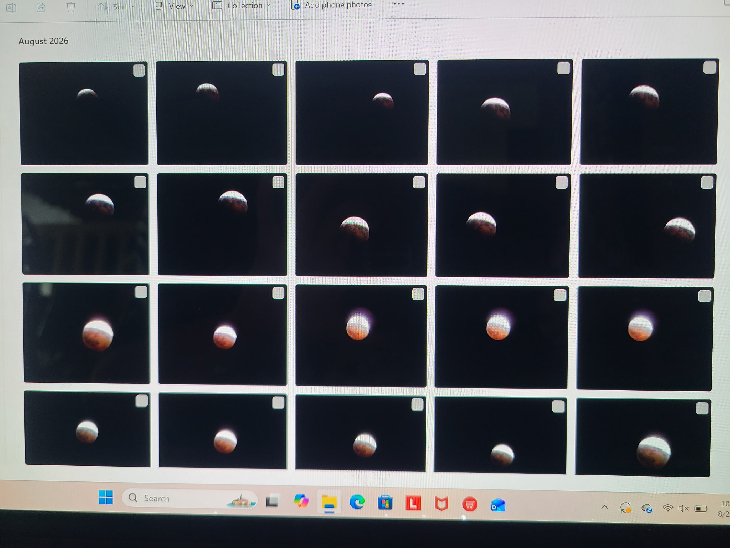Open the Sort dropdown in the toolbar
The height and width of the screenshot is (548, 730).
[116, 7]
